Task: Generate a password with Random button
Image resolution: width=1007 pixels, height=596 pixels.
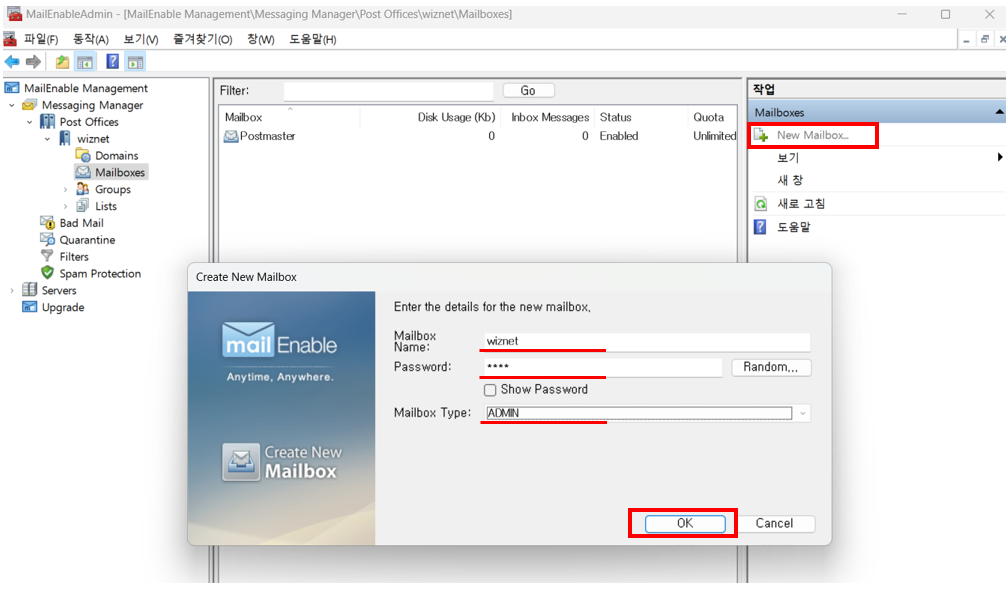Action: 771,367
